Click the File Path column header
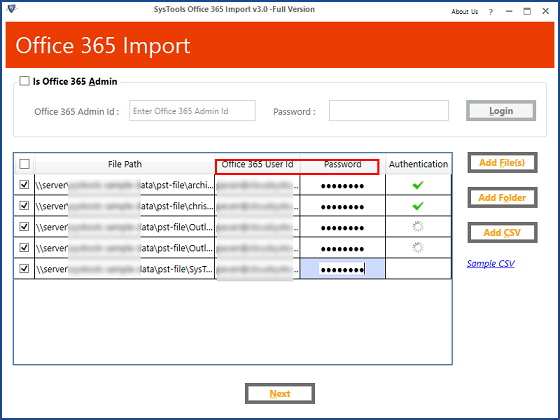The image size is (560, 420). pos(125,164)
